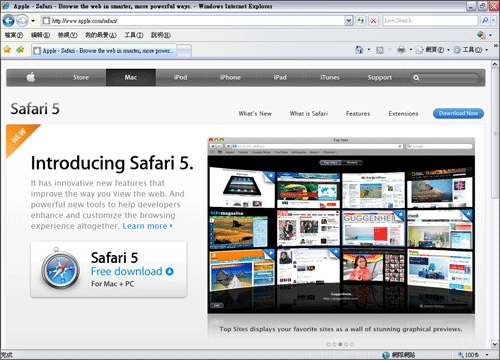Viewport: 500px width, 360px height.
Task: Click the zoom magnifier icon in status bar
Action: coord(461,355)
